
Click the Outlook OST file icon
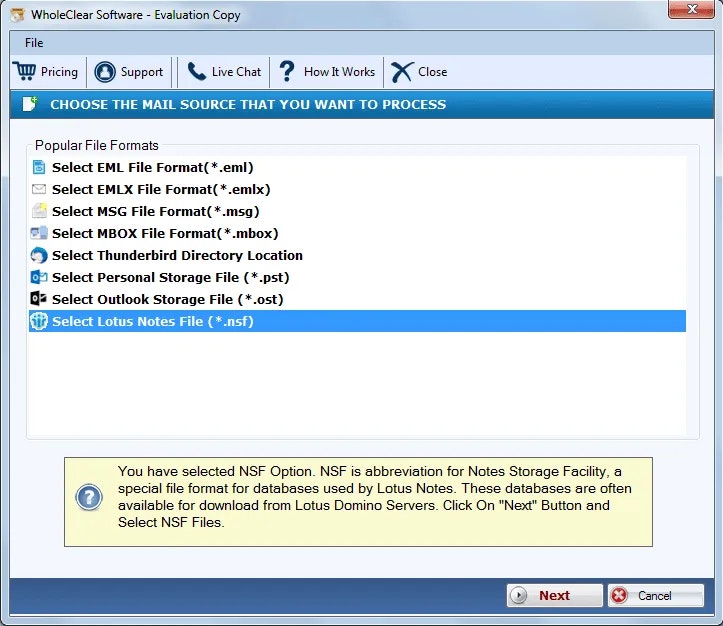tap(39, 299)
